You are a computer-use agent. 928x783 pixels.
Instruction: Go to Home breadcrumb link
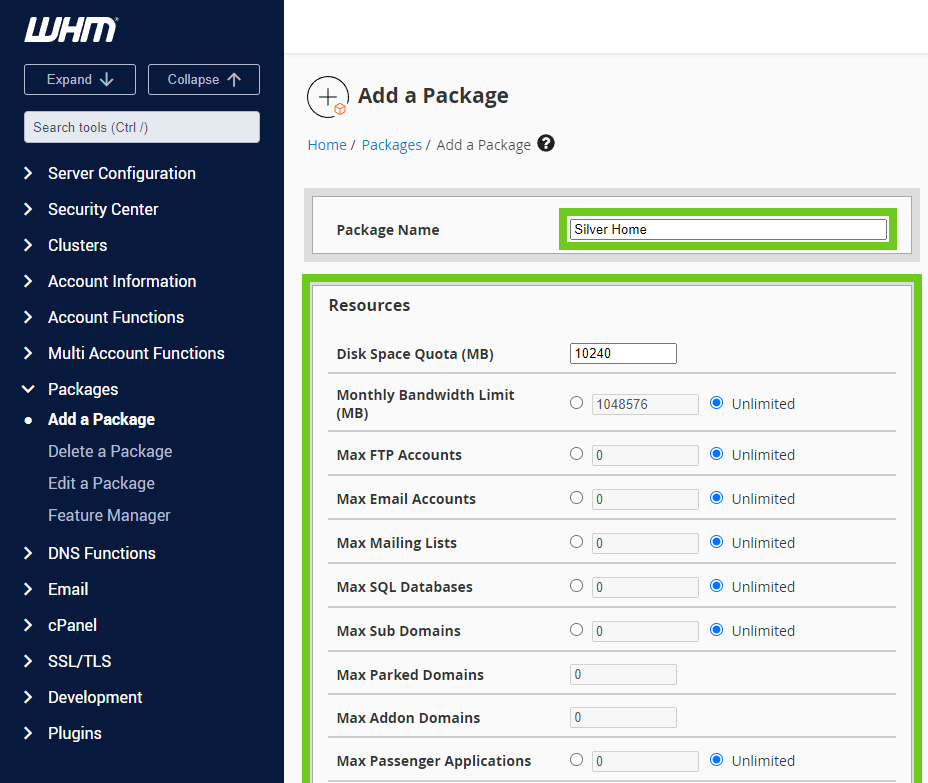coord(327,145)
